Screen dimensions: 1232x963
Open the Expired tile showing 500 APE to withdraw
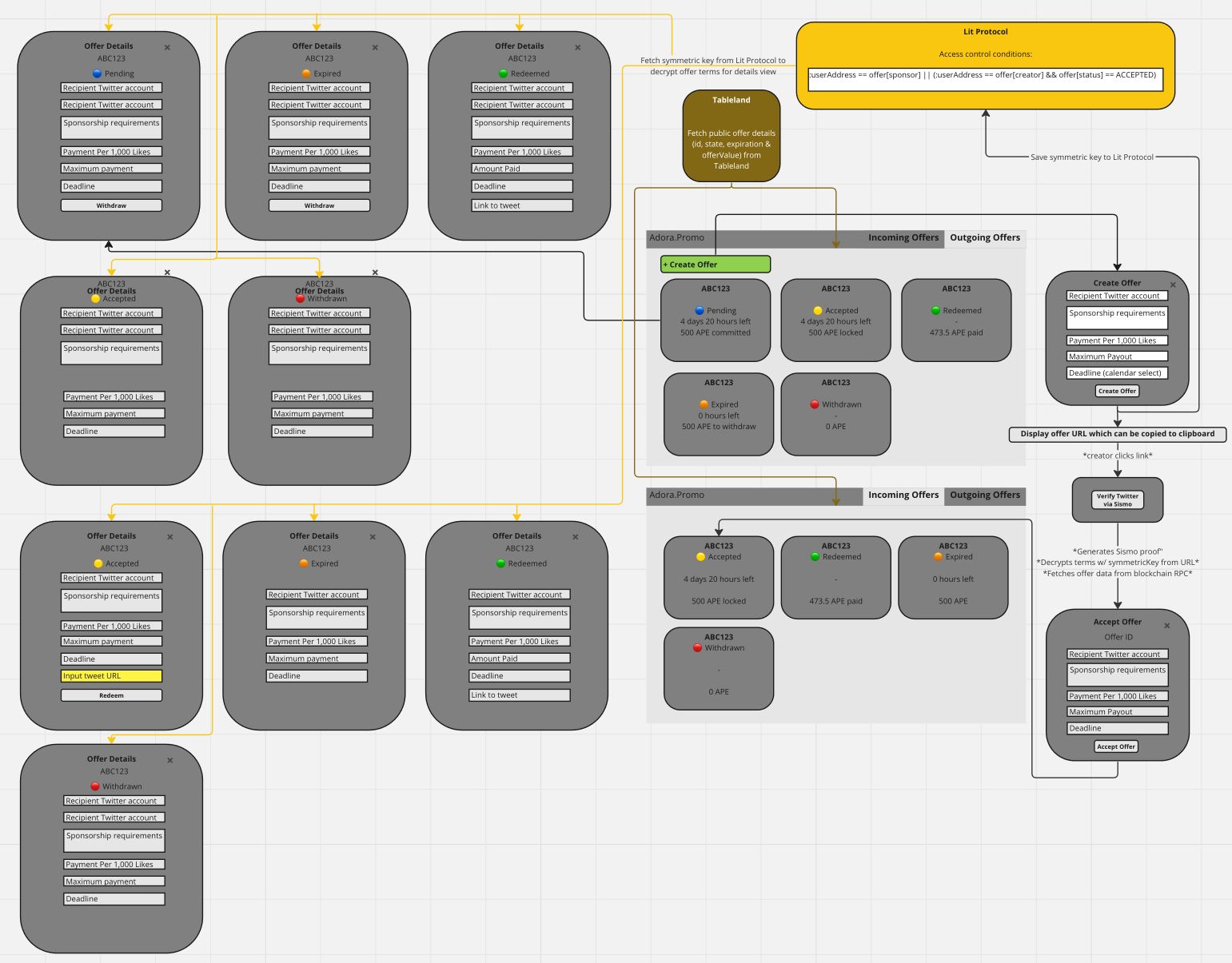719,414
